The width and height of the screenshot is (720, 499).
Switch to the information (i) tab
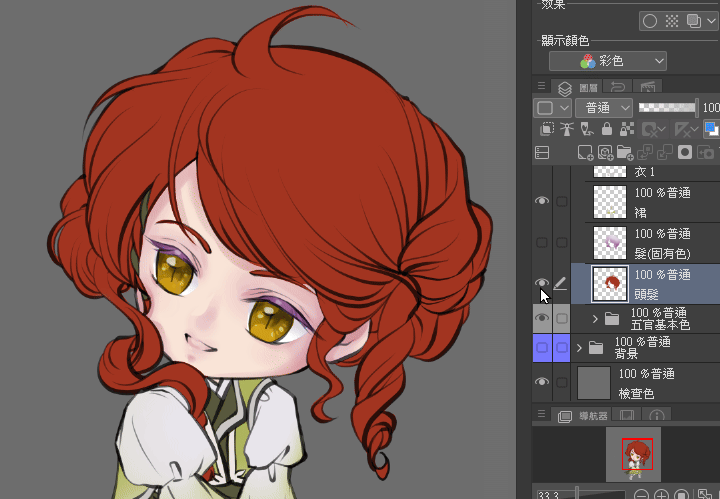657,415
